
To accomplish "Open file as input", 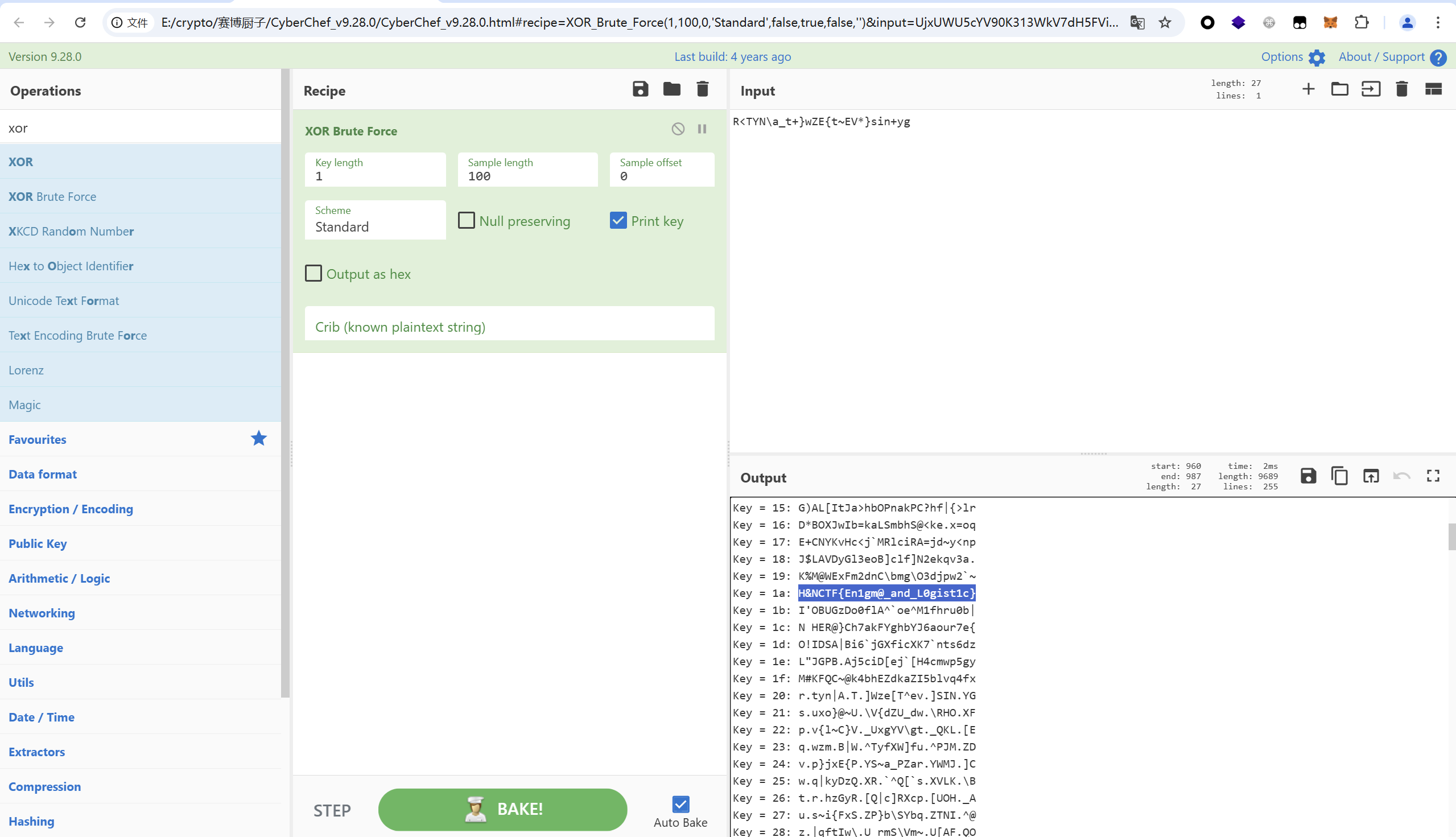I will pos(1370,89).
